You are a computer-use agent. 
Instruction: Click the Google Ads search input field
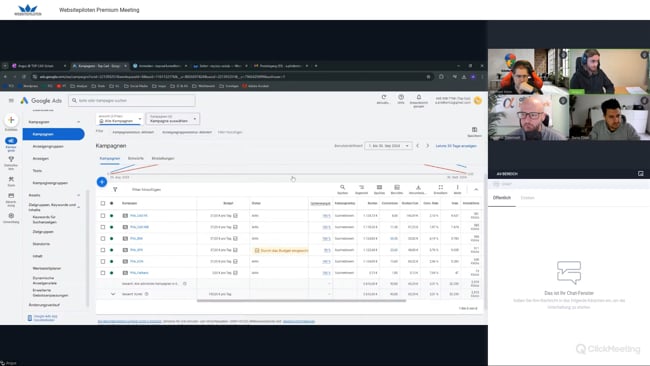point(132,100)
